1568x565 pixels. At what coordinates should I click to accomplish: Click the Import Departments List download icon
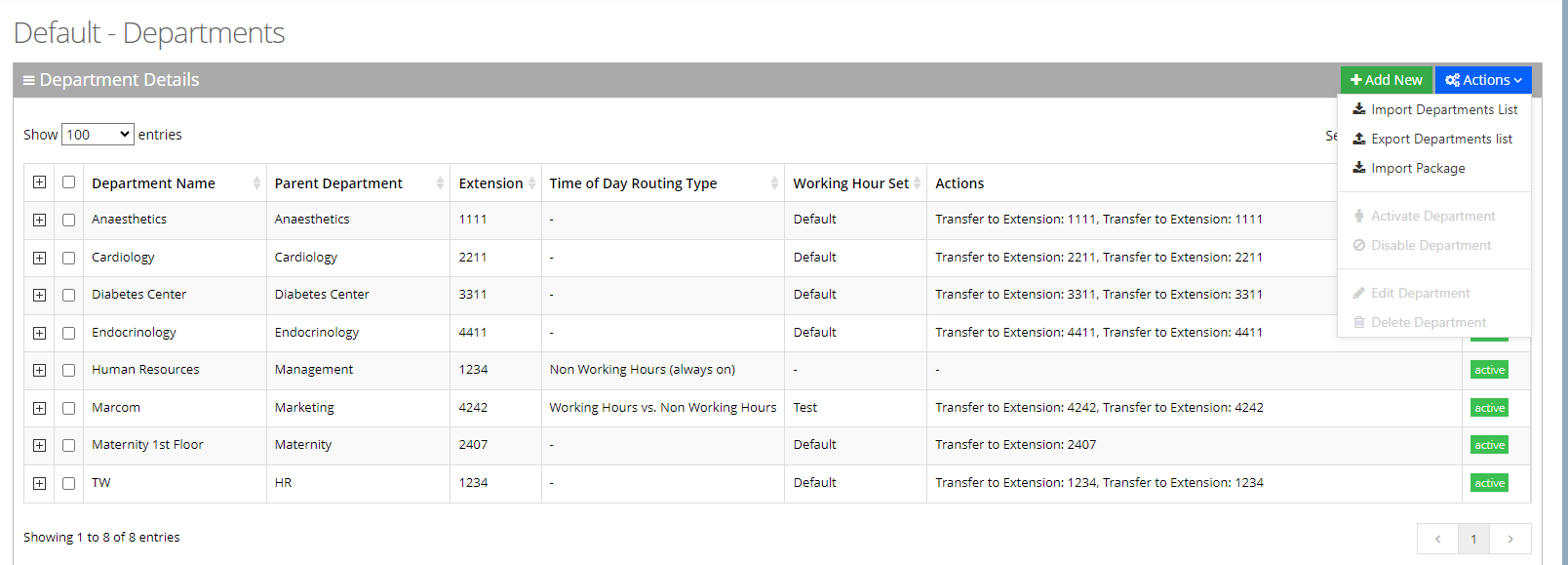tap(1358, 109)
